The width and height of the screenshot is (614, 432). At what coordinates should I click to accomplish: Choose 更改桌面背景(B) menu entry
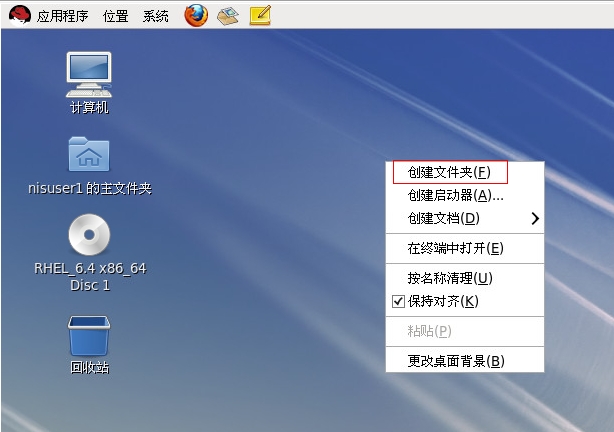[x=465, y=361]
